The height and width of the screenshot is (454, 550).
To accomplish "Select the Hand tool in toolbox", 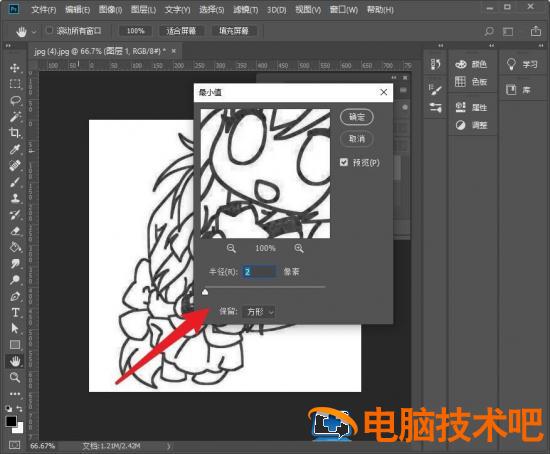I will (15, 361).
